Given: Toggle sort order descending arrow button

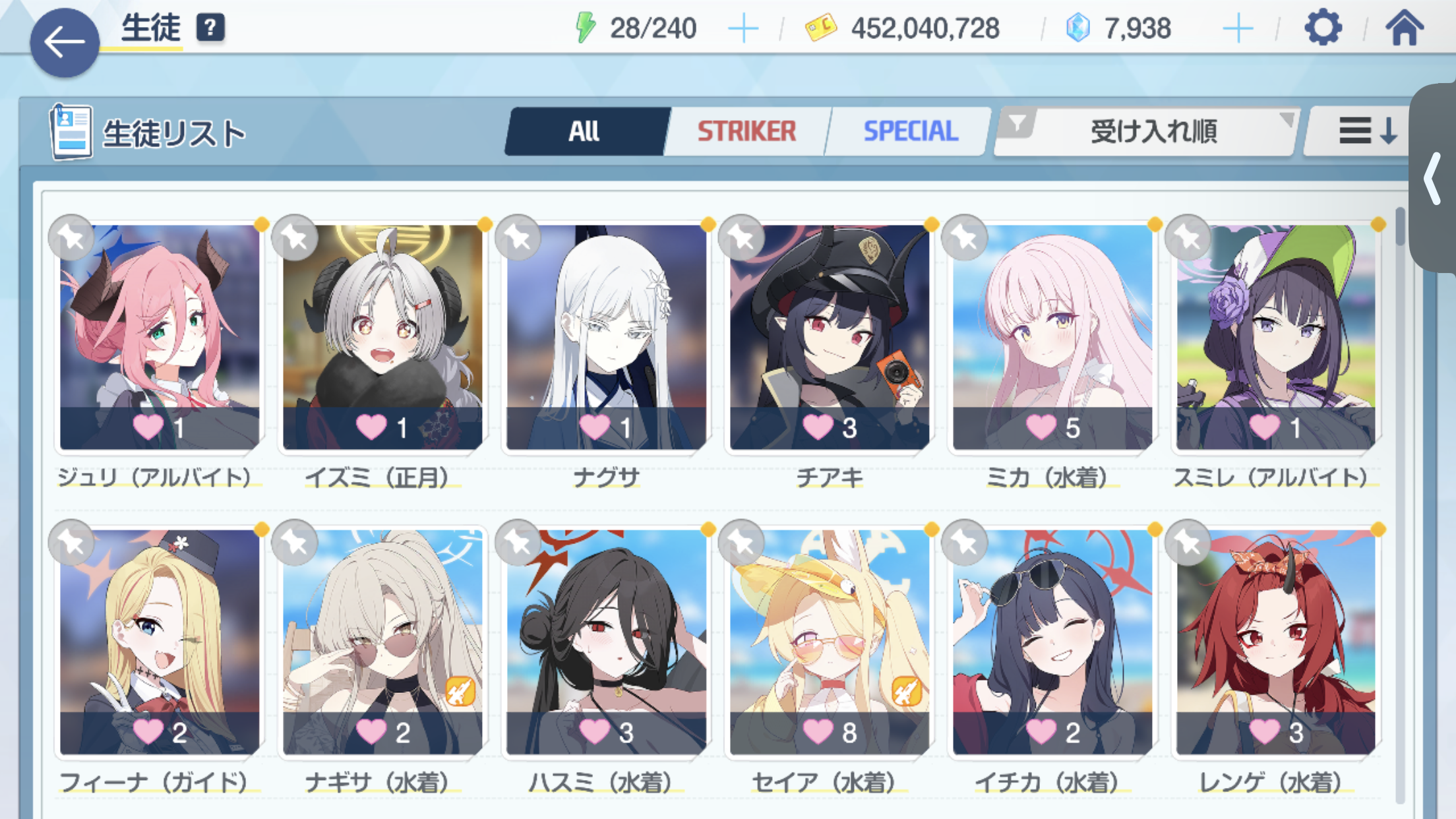Looking at the screenshot, I should (x=1366, y=131).
